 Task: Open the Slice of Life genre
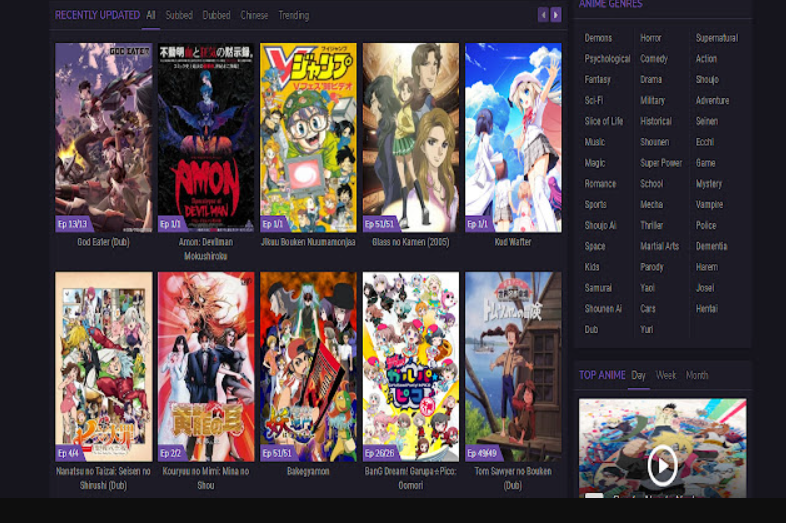pos(604,121)
